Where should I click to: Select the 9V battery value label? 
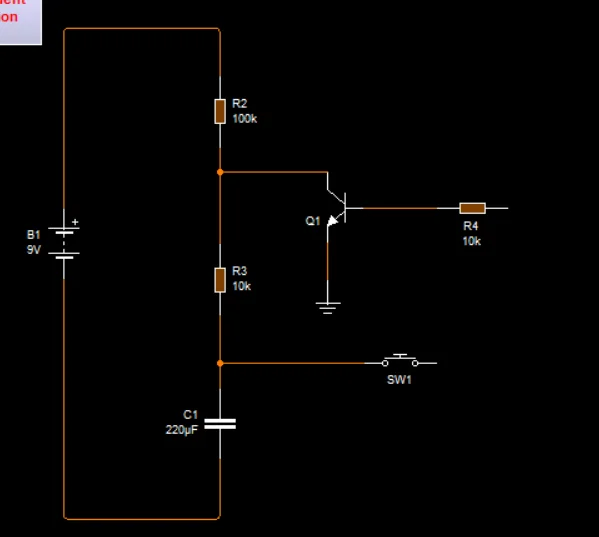[34, 250]
